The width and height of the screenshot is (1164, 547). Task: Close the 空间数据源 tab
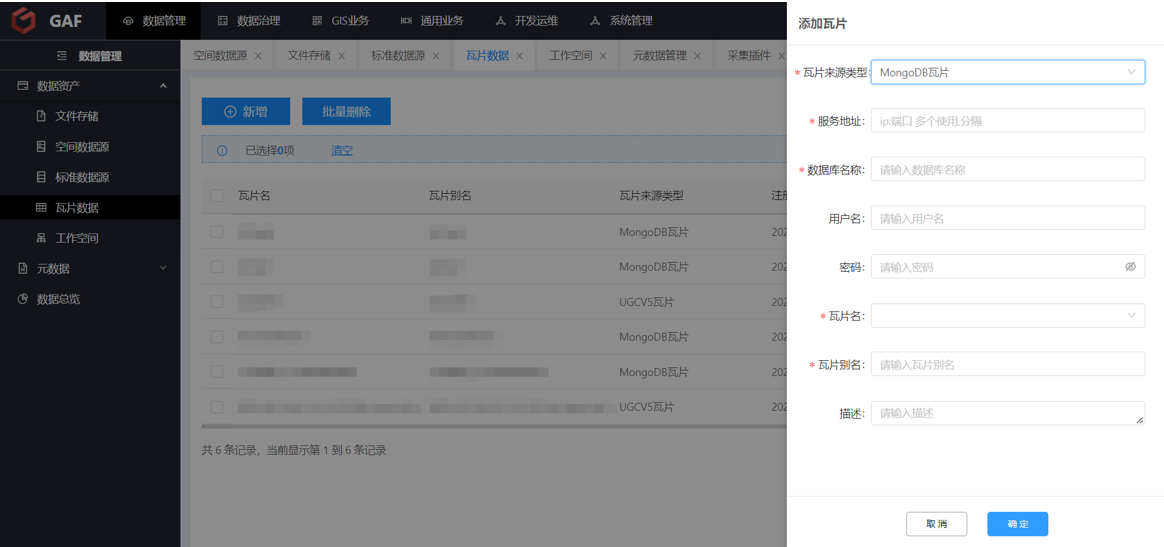(x=258, y=56)
